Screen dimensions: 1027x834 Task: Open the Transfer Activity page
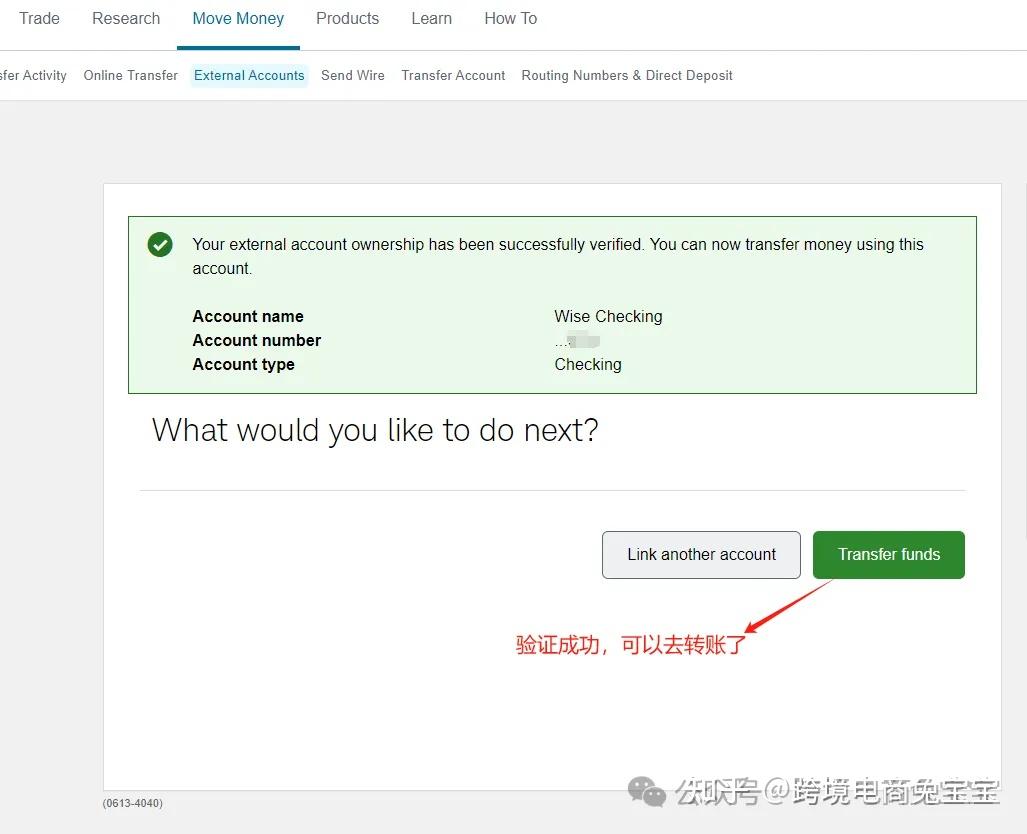pos(33,75)
